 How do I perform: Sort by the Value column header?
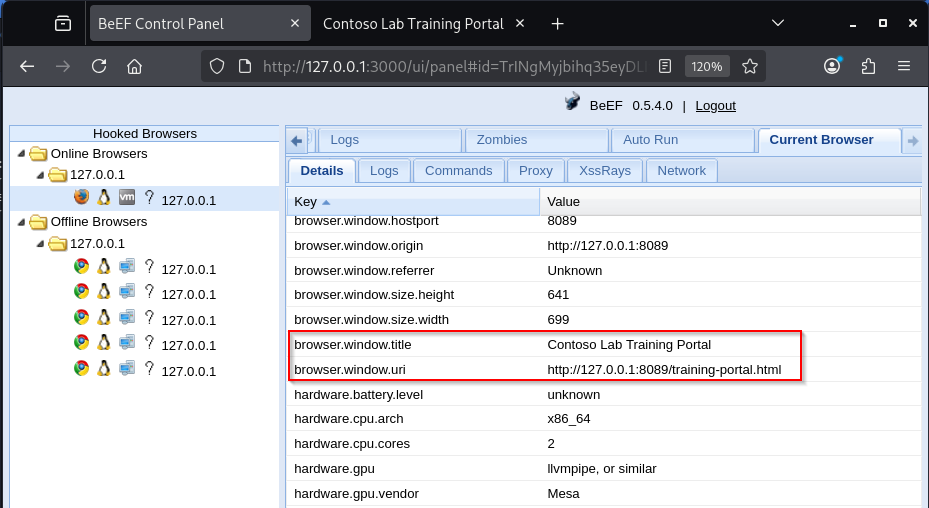click(730, 202)
